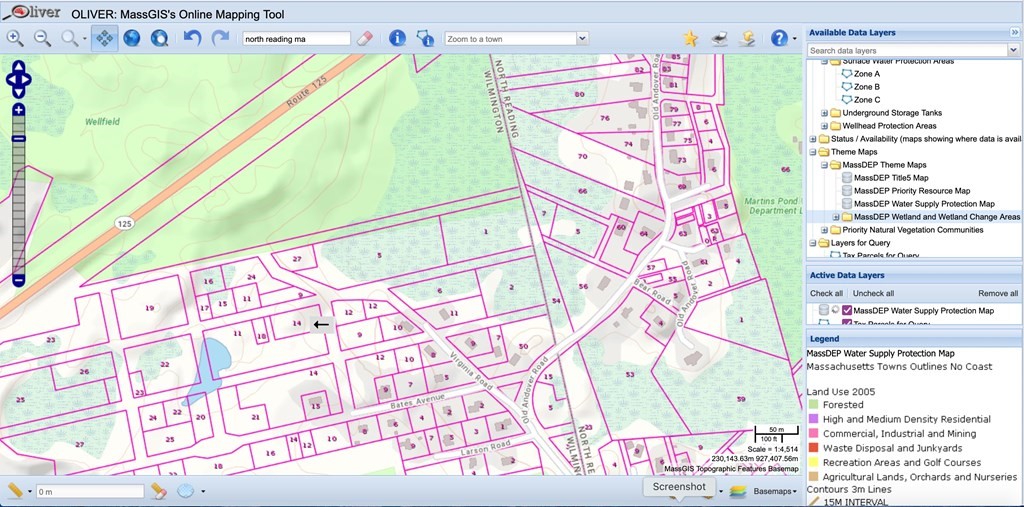Open the help question mark icon

pos(778,38)
